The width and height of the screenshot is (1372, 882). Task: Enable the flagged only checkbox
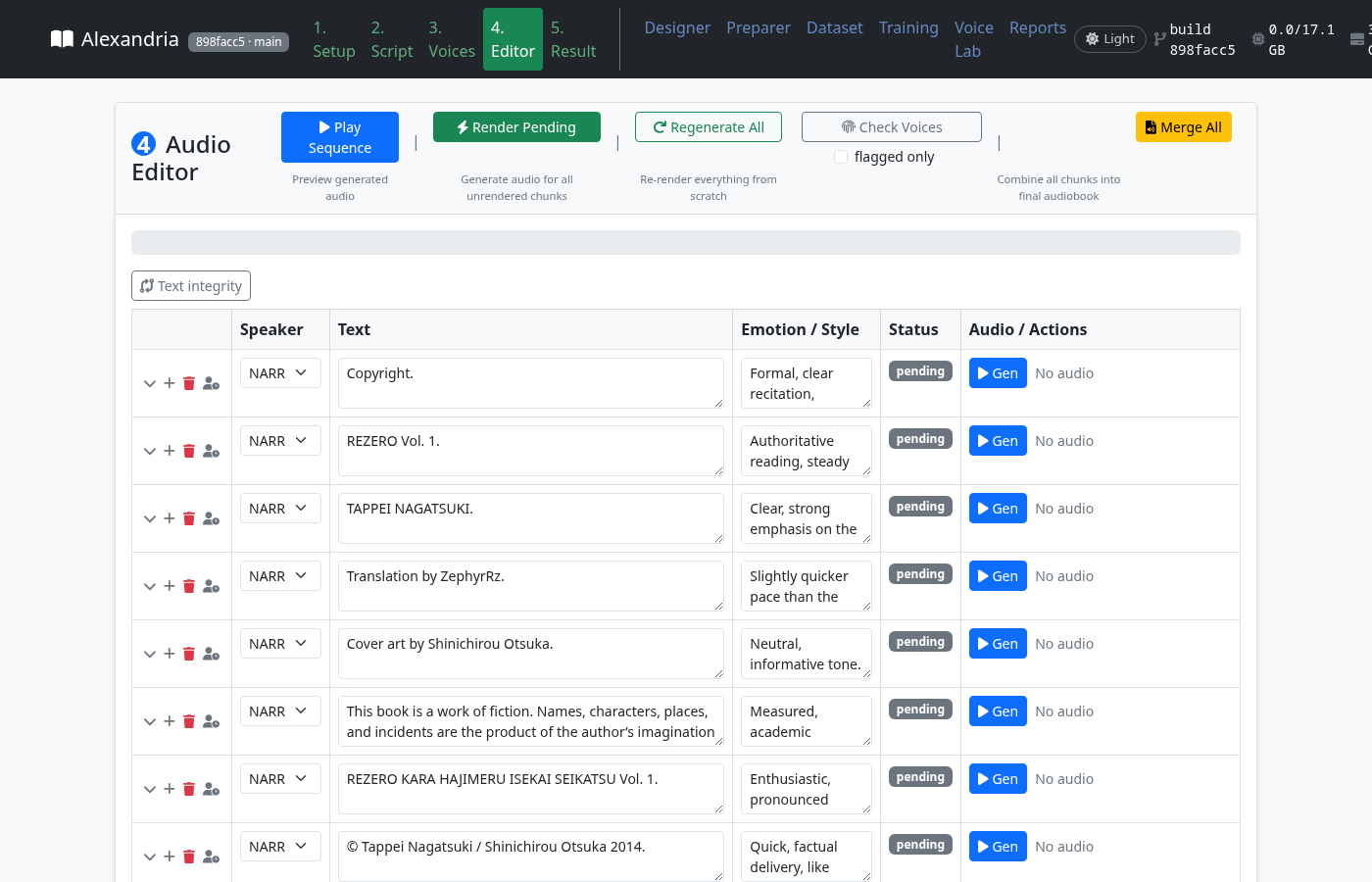[841, 157]
